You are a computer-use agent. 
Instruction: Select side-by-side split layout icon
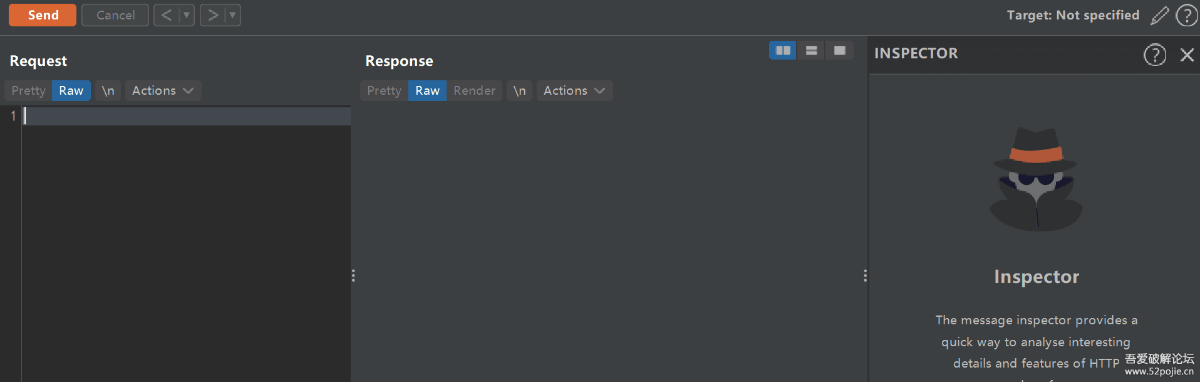tap(783, 50)
